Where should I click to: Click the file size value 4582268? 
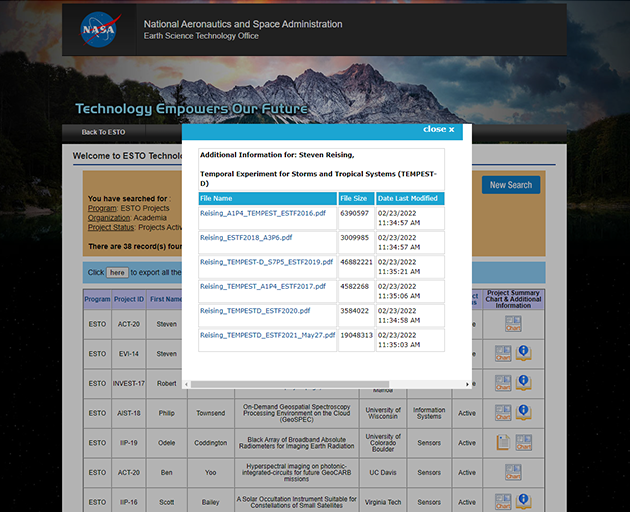click(354, 287)
